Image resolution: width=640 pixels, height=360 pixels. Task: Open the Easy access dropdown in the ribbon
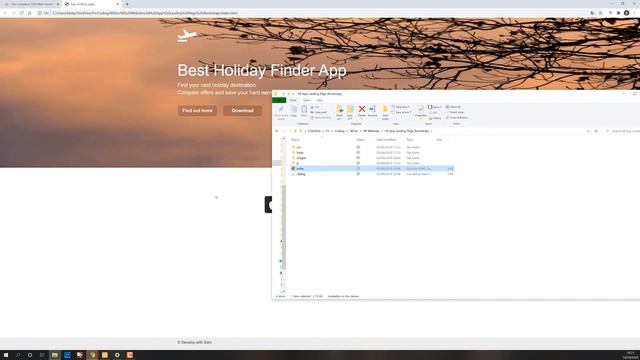tap(402, 112)
